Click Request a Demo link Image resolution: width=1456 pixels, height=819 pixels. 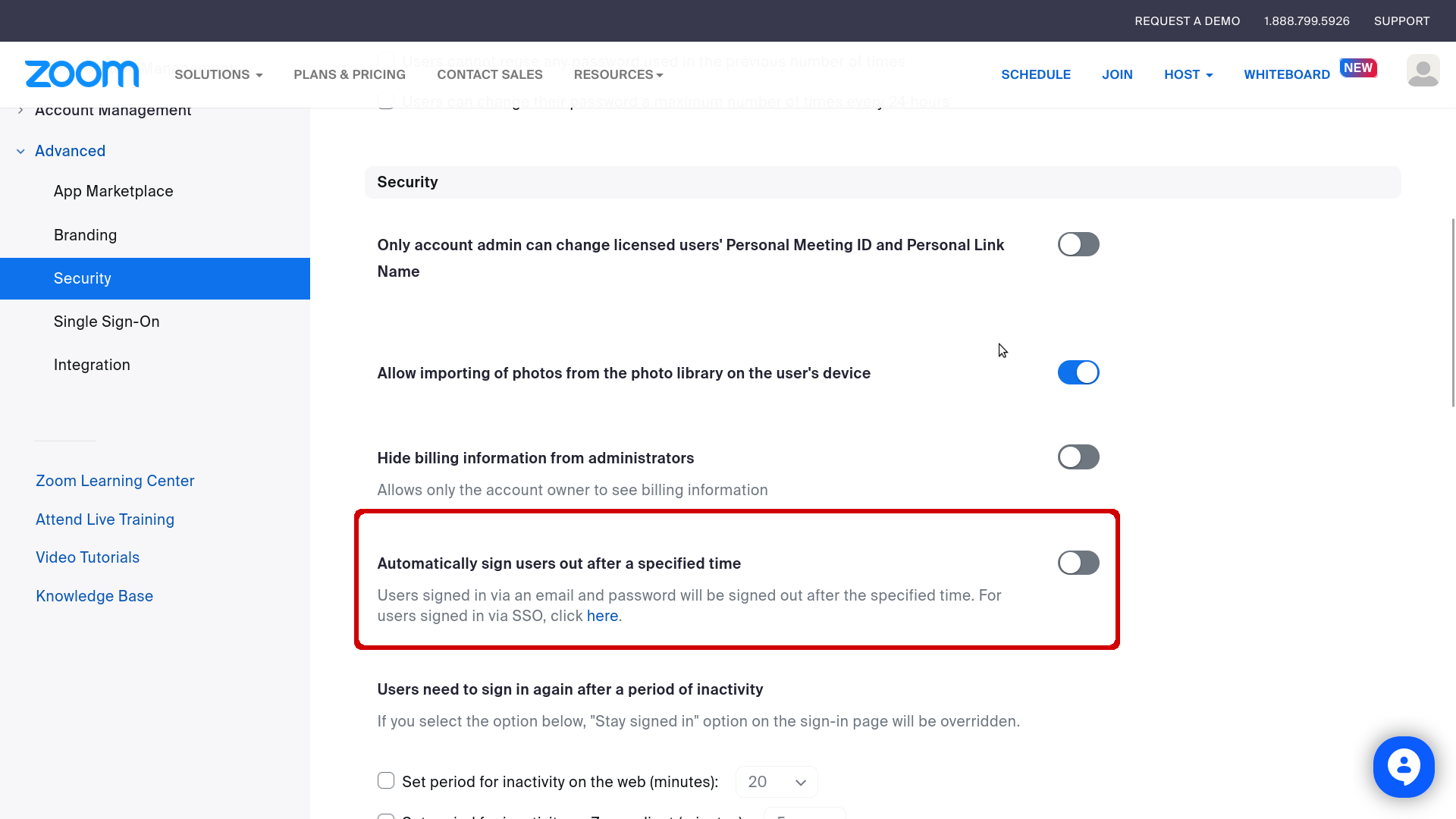[1188, 21]
